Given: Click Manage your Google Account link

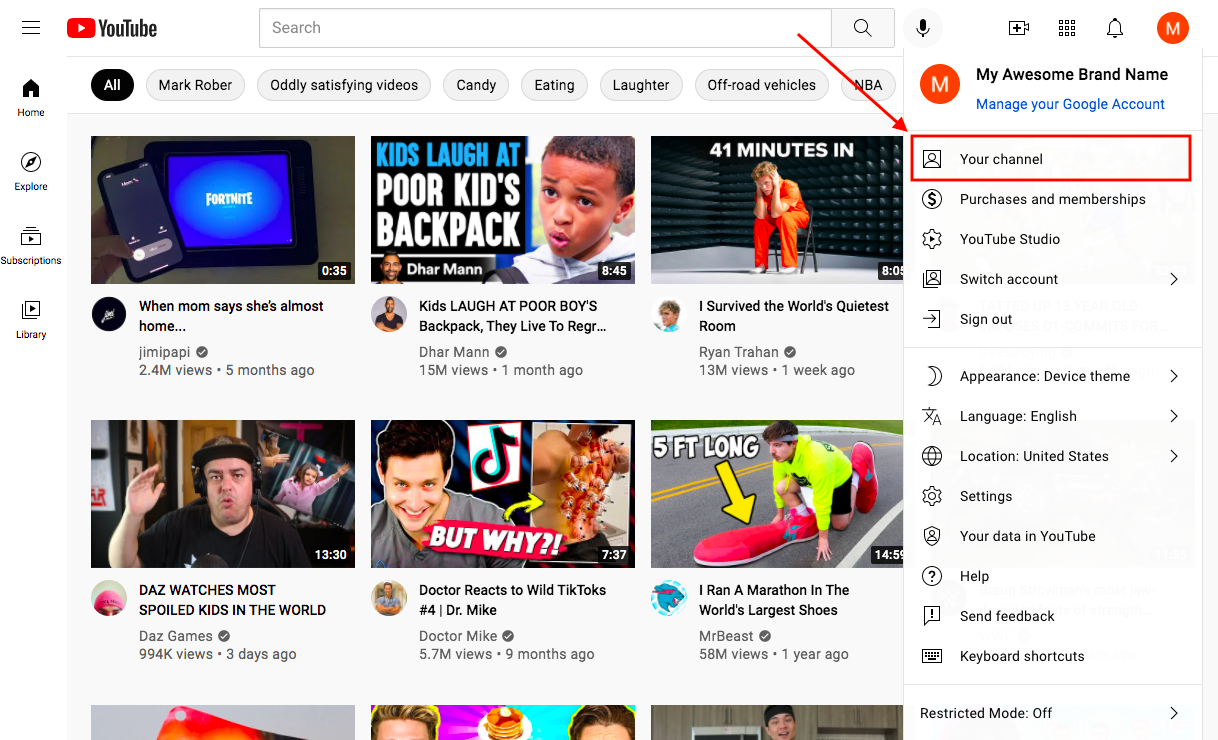Looking at the screenshot, I should pyautogui.click(x=1070, y=104).
